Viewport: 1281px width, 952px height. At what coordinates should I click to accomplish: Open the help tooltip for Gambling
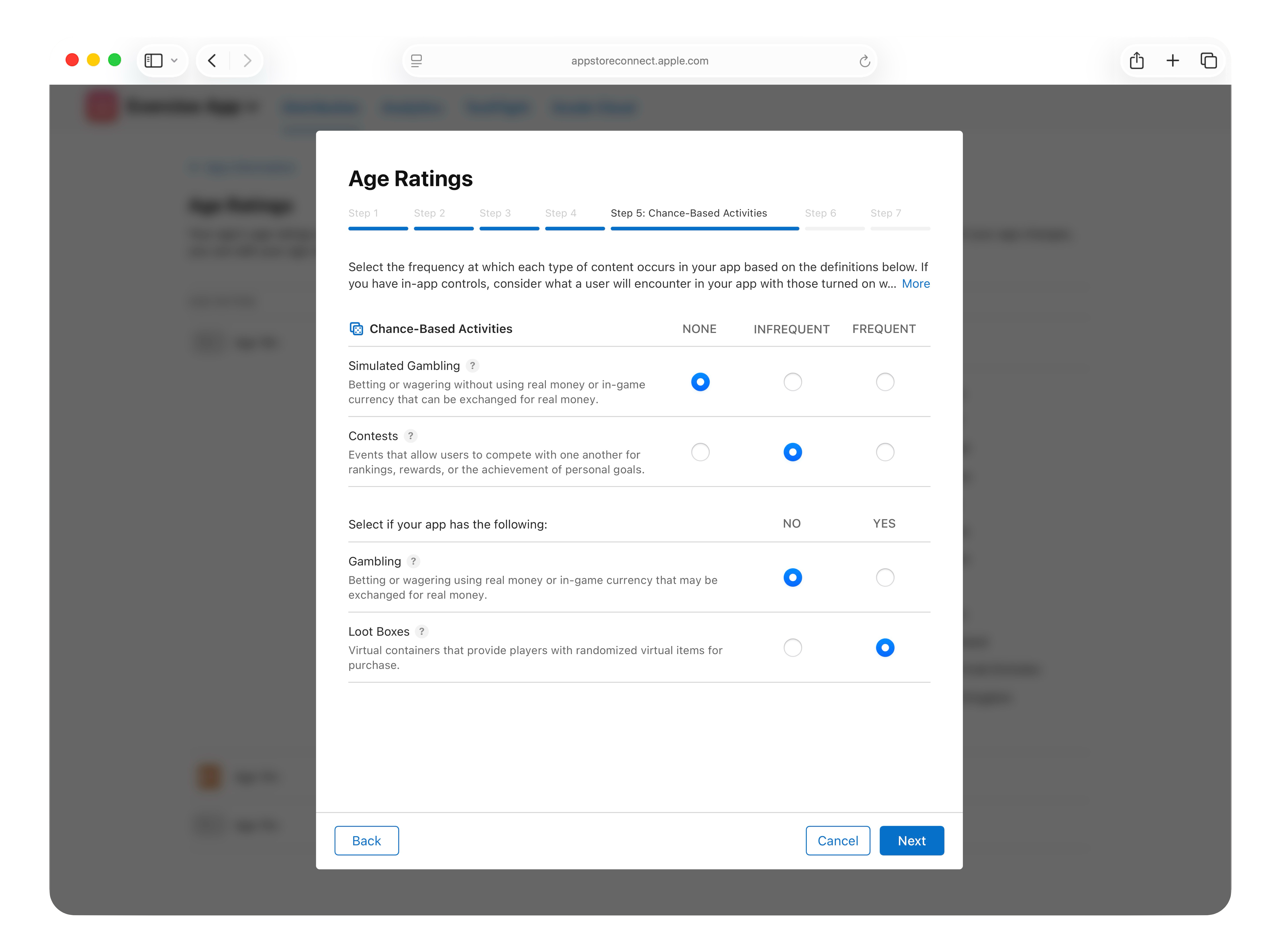pos(413,561)
